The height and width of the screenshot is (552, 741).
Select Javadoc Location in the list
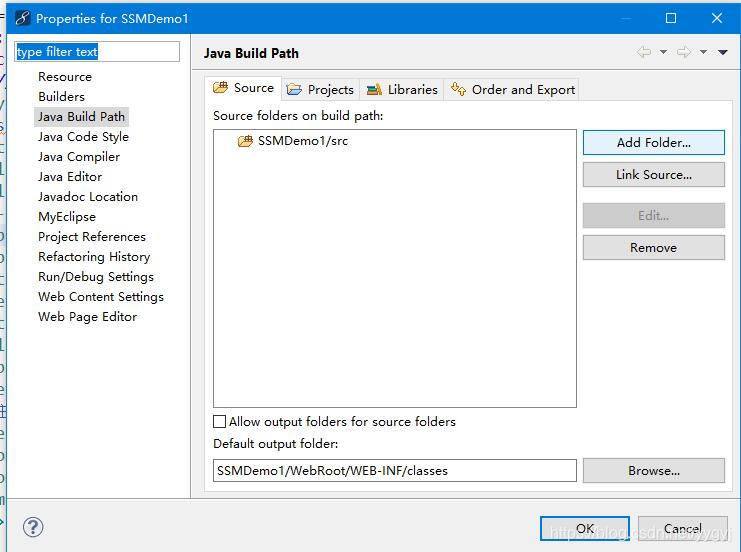88,197
